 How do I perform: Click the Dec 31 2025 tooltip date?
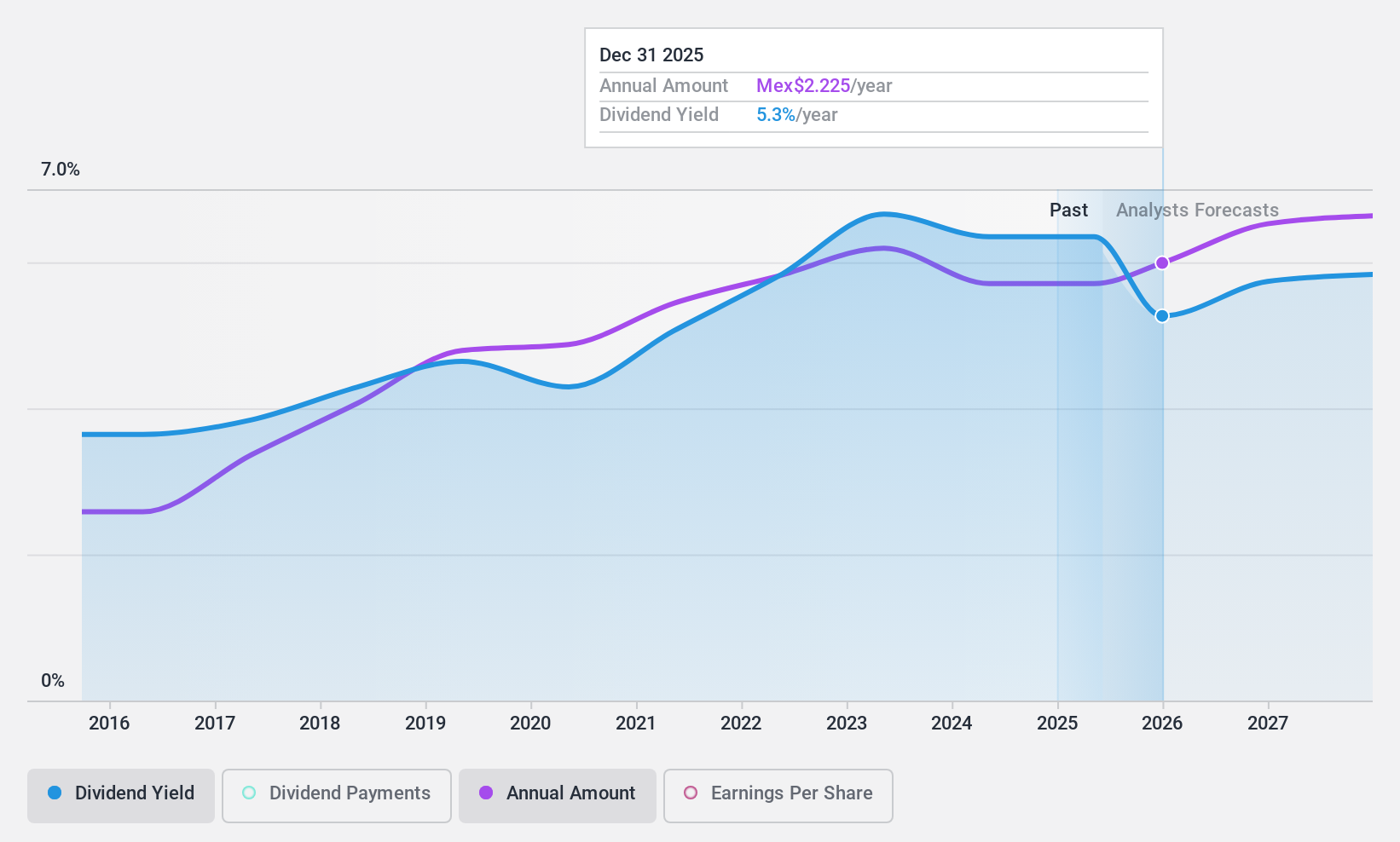point(651,55)
